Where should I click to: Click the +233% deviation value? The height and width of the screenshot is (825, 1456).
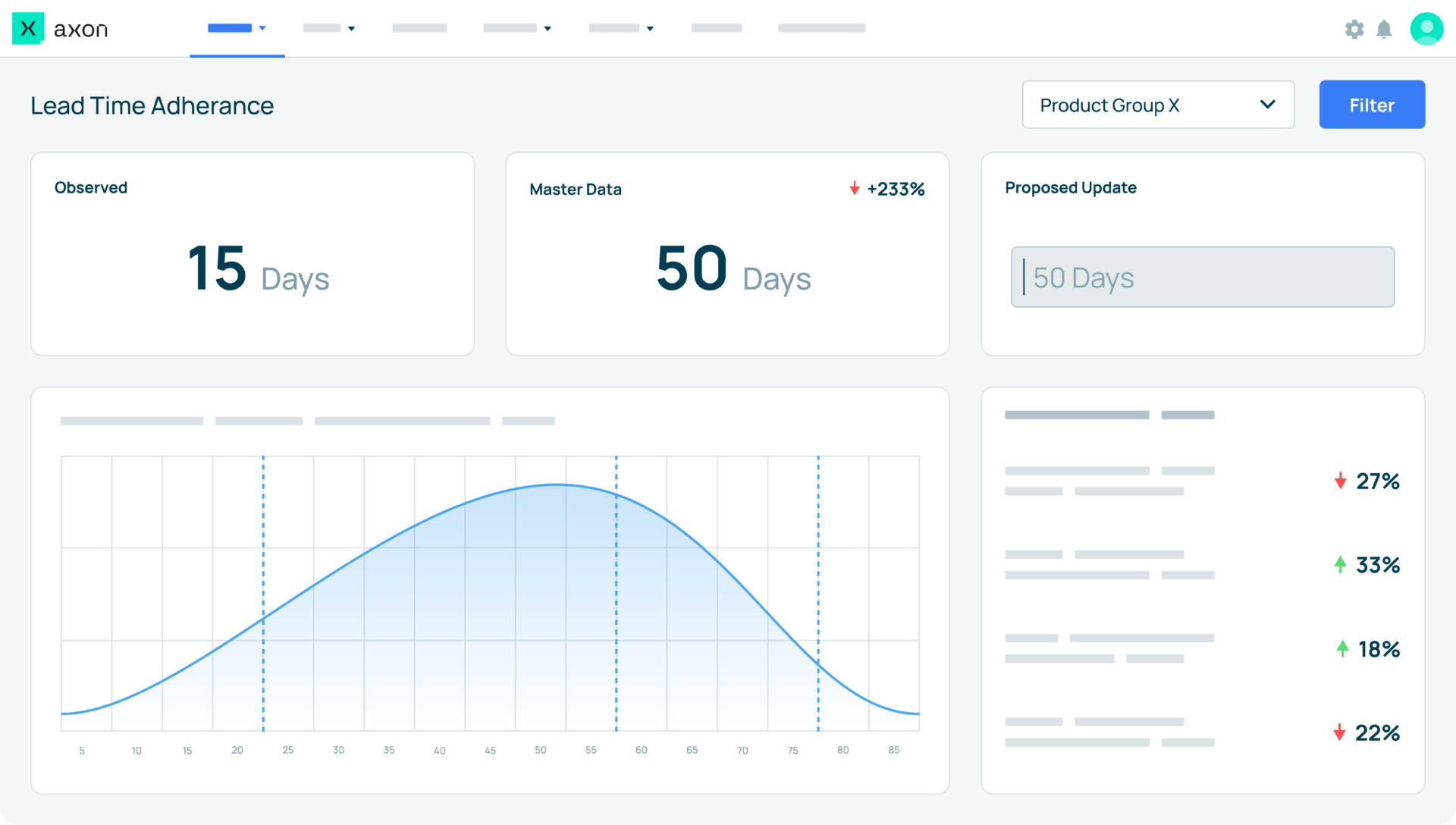[x=896, y=189]
